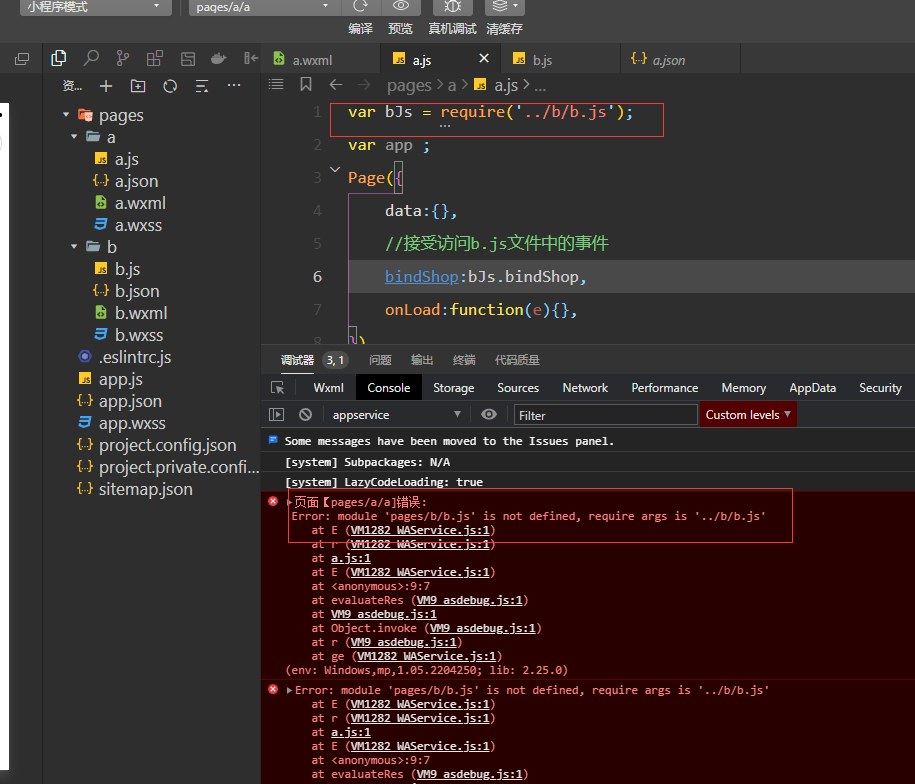Click the preview eye icon
The width and height of the screenshot is (915, 784).
(x=400, y=6)
